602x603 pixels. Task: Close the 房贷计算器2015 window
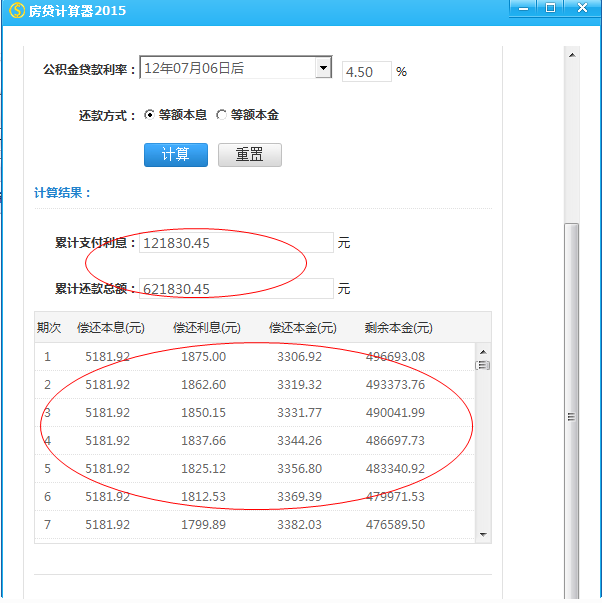coord(582,8)
